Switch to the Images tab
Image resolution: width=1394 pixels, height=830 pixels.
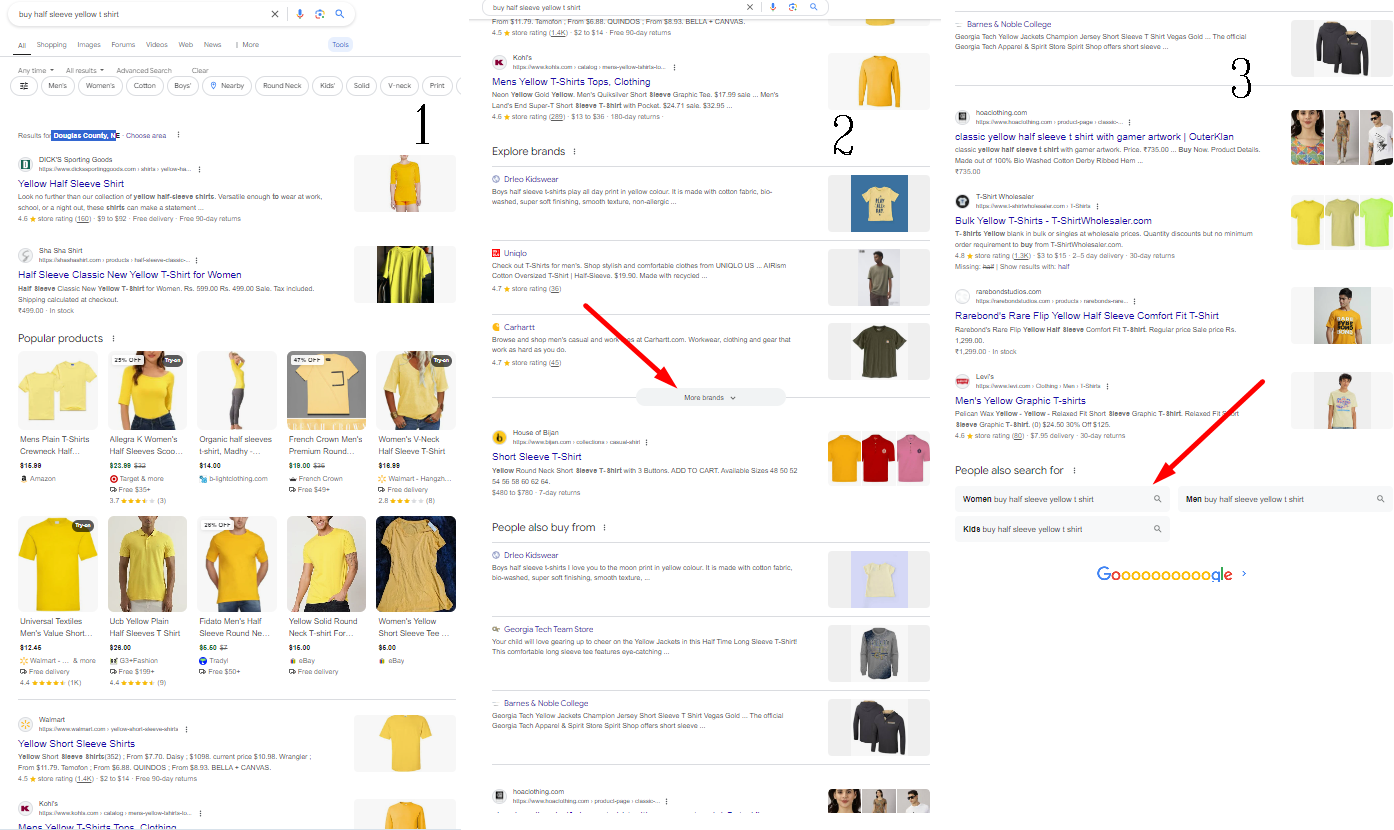[x=89, y=45]
